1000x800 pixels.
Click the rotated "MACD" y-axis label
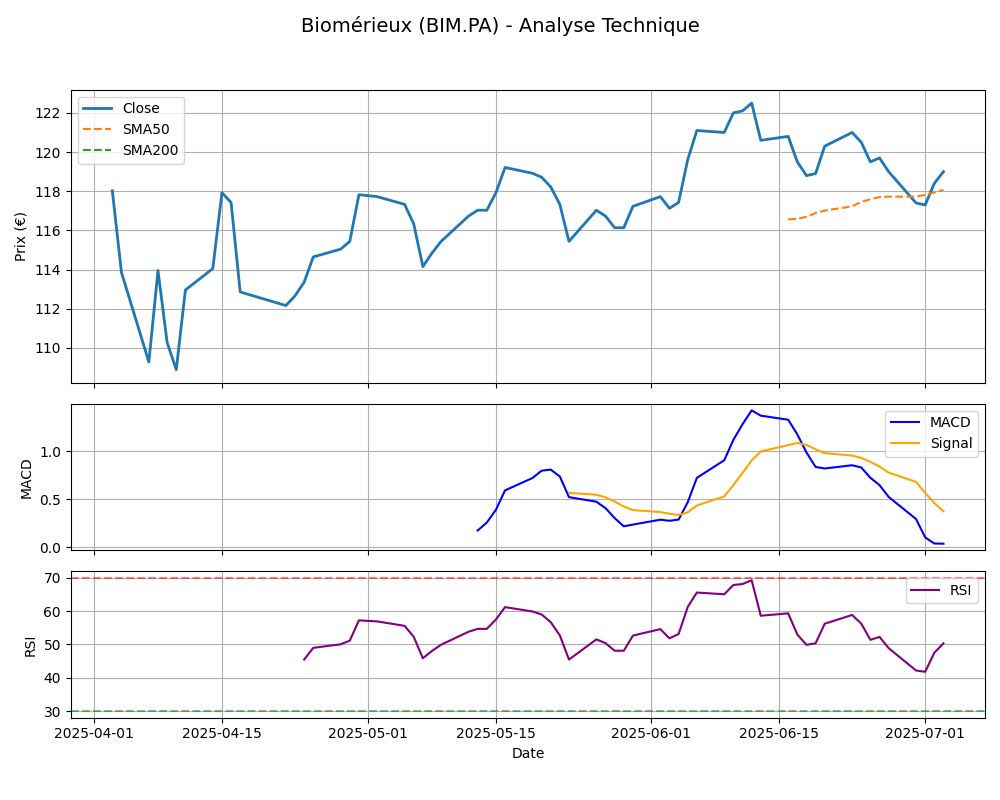click(x=26, y=479)
